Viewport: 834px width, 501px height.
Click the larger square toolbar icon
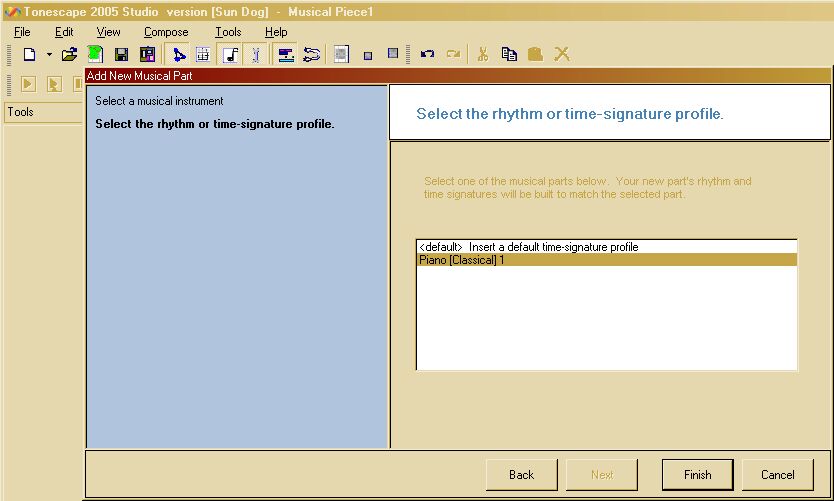(393, 53)
